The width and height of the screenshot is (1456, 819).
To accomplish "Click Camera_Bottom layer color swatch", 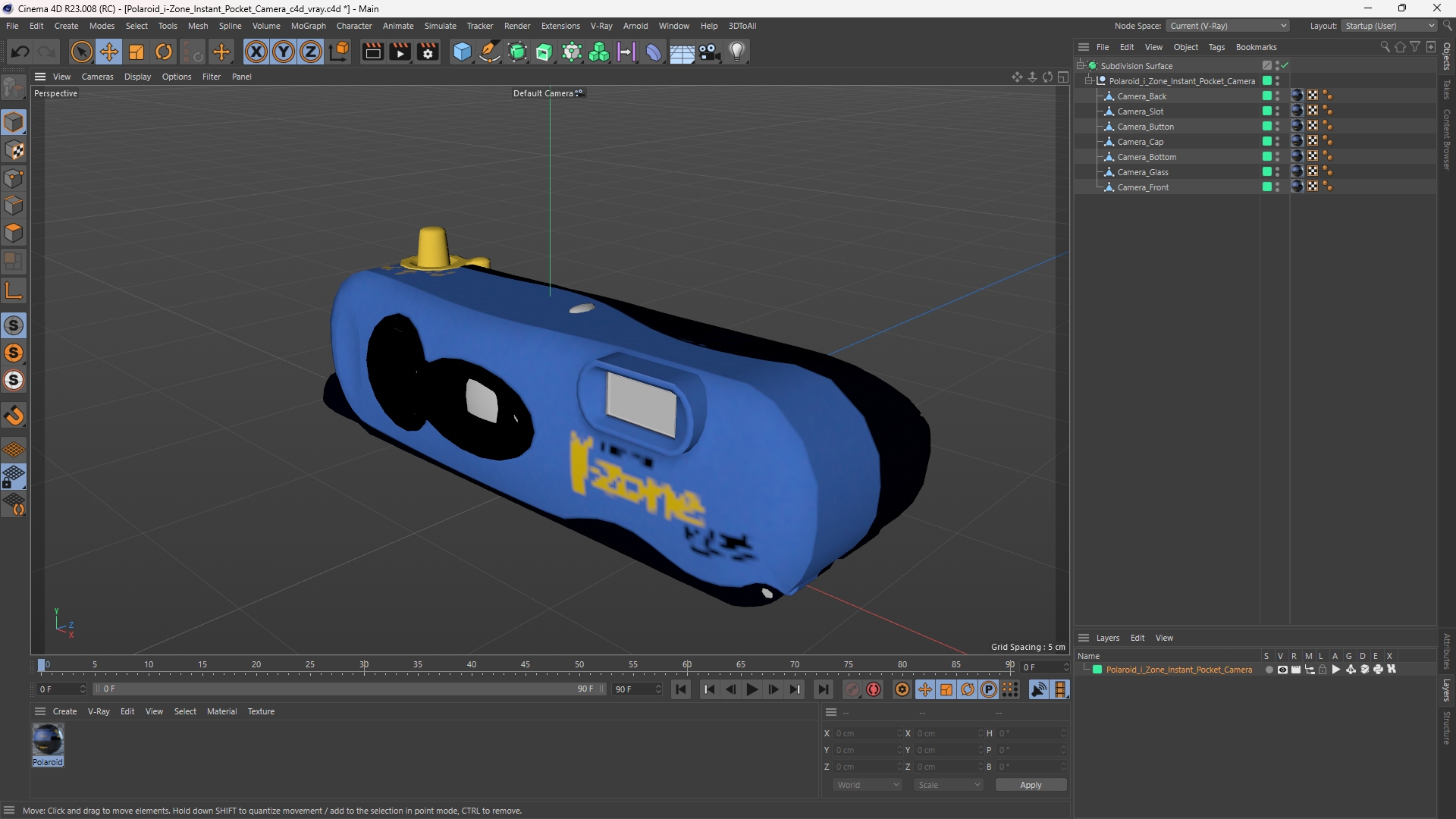I will [x=1266, y=157].
